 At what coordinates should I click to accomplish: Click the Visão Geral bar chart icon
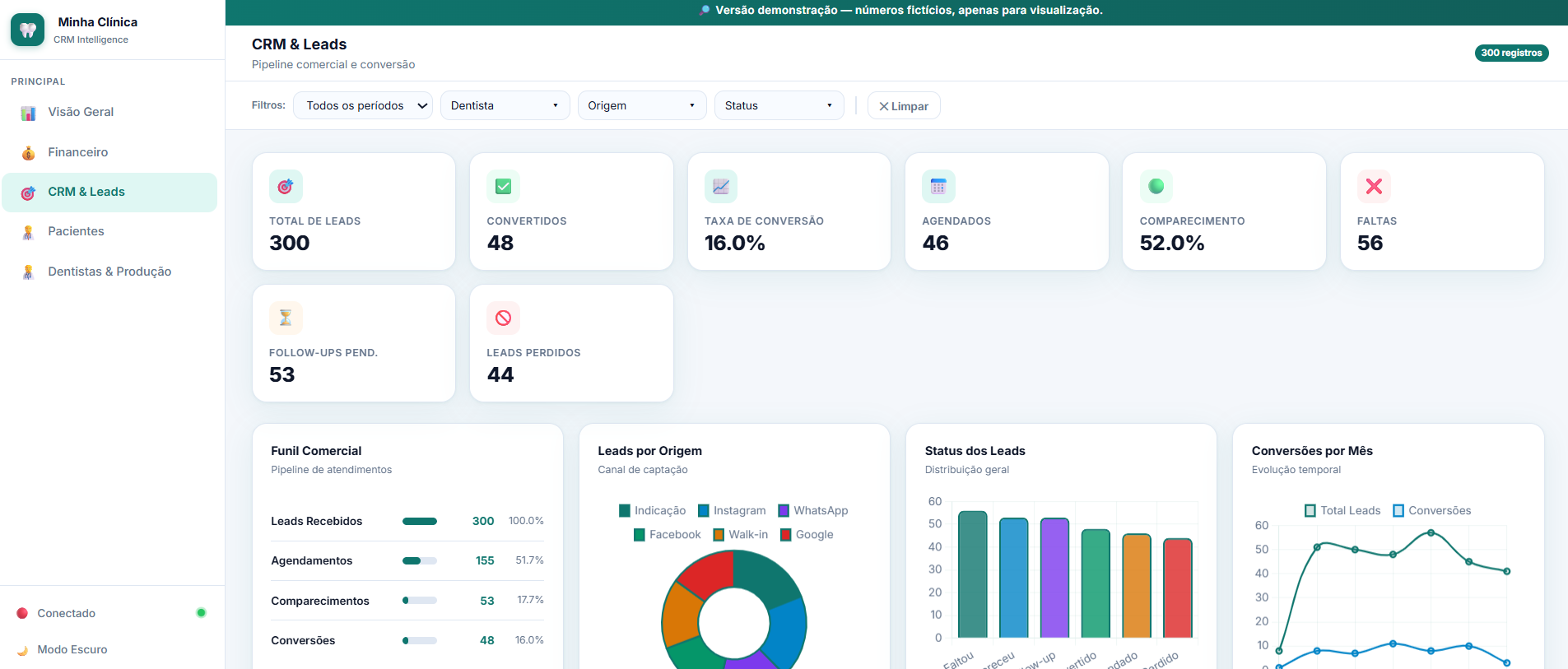28,113
